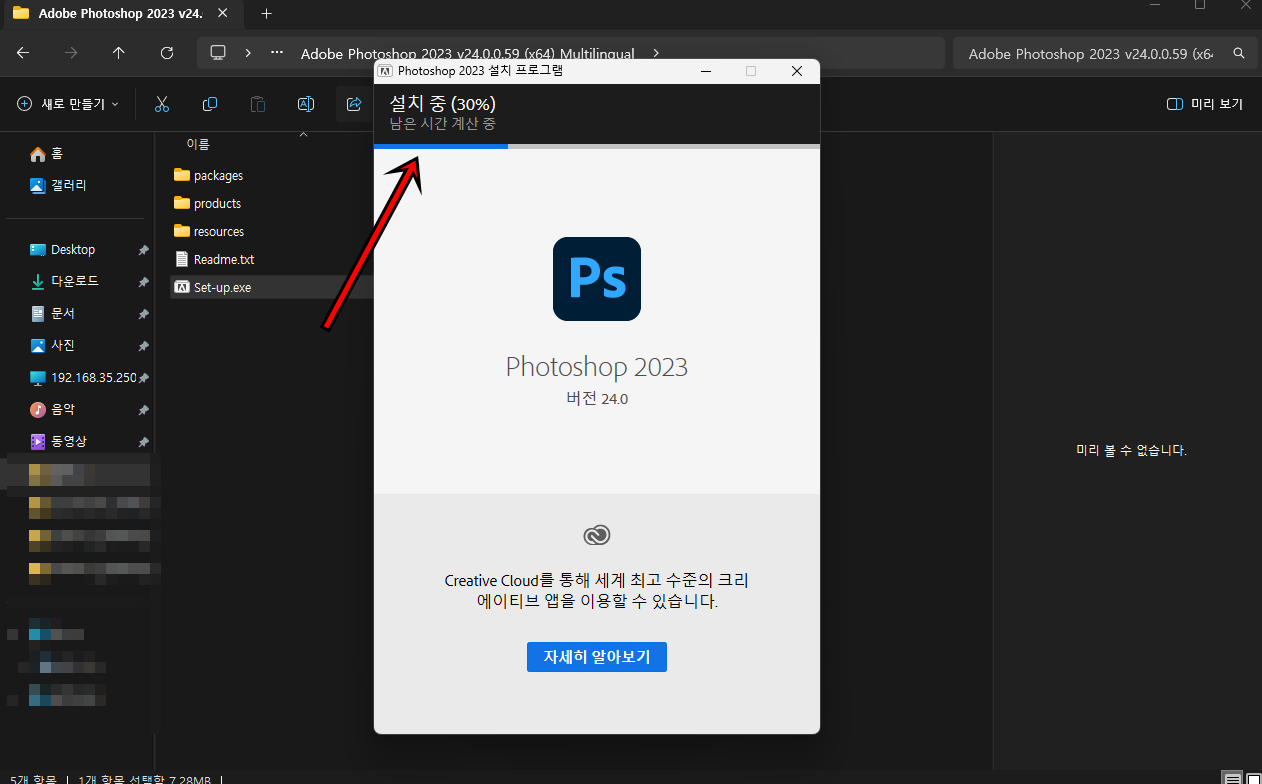Unpin Desktop using its pin icon
The width and height of the screenshot is (1262, 784).
[x=143, y=250]
